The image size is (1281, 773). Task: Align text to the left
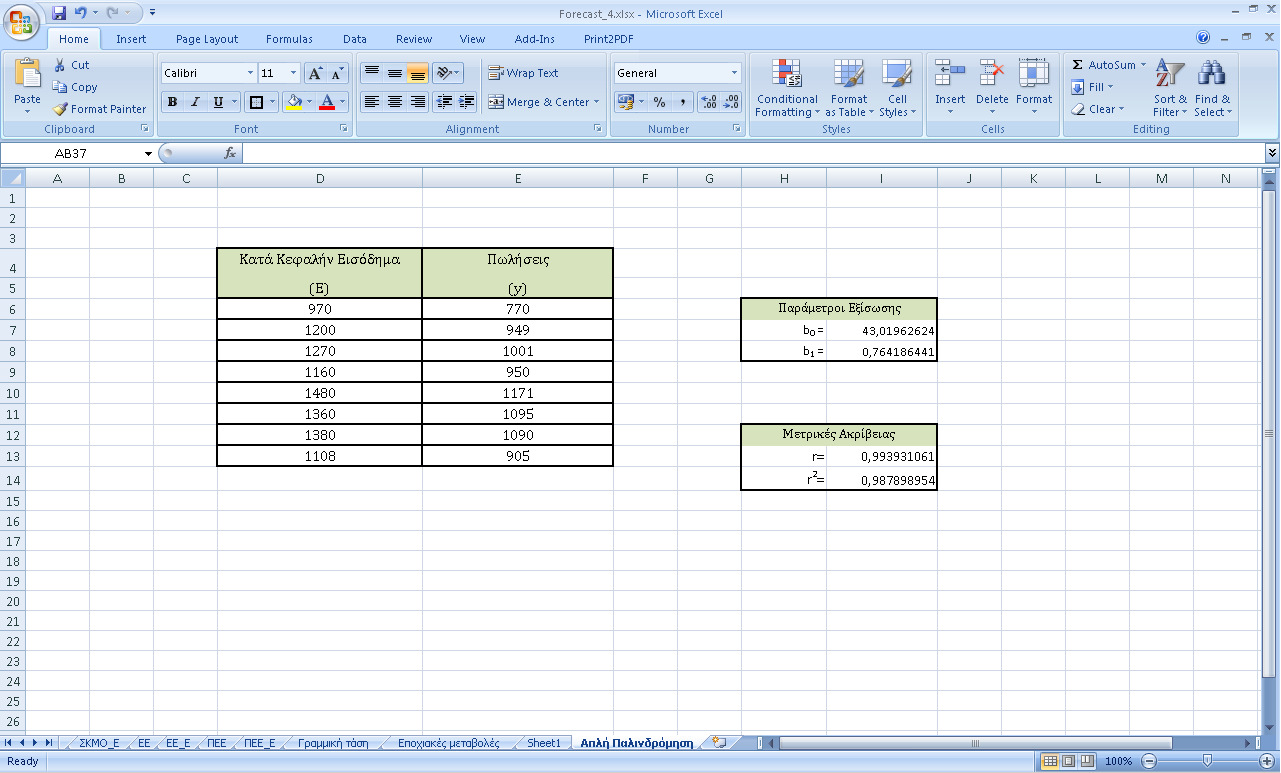tap(372, 102)
